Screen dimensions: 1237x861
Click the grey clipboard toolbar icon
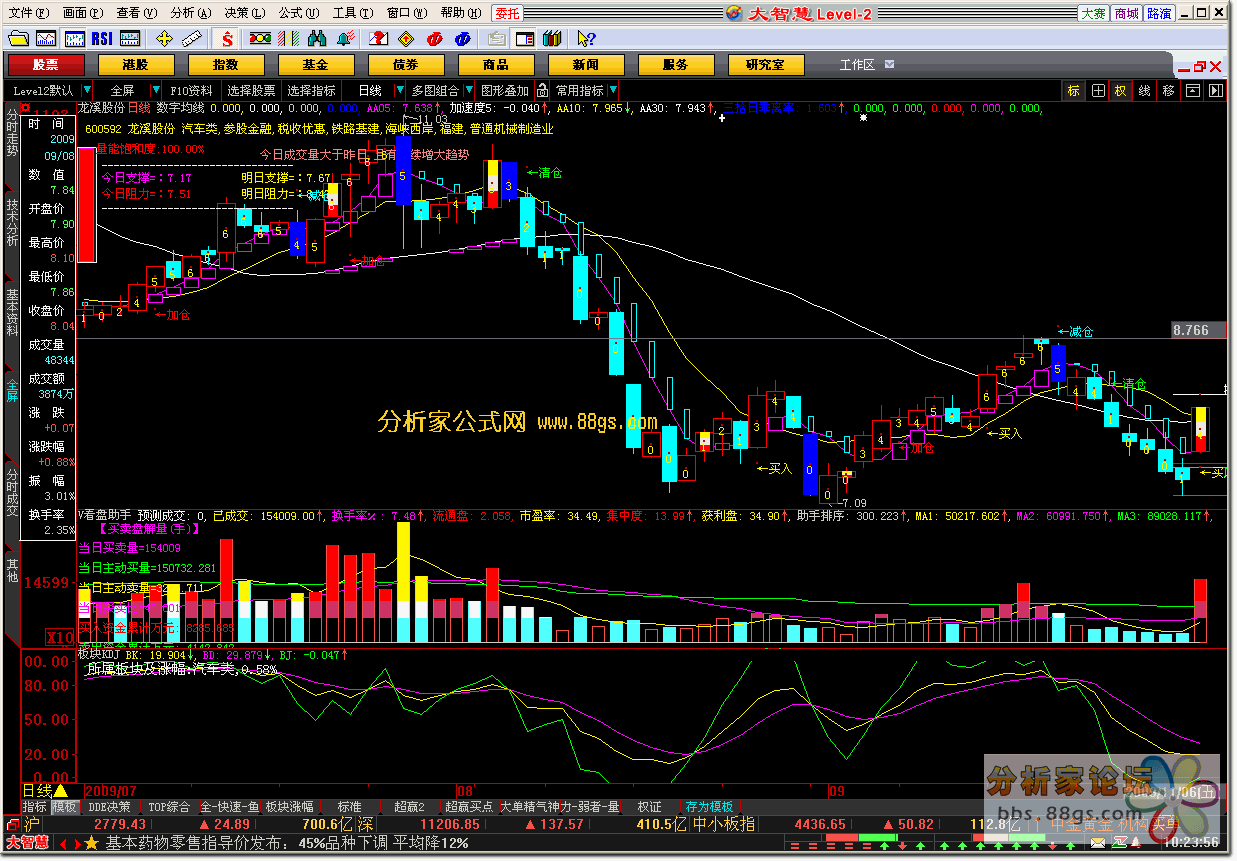(497, 39)
